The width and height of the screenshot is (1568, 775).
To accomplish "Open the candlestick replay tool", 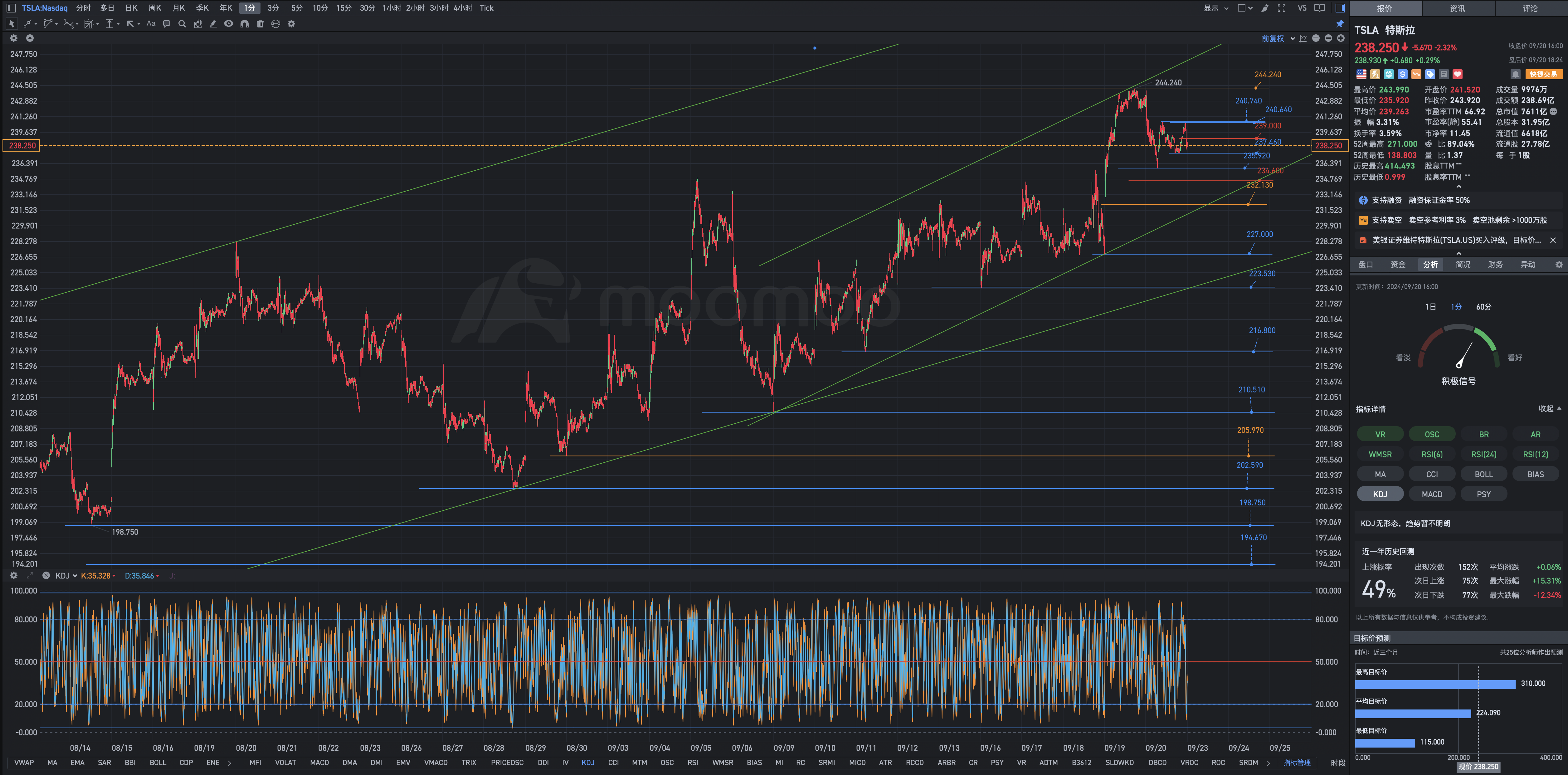I will tap(198, 24).
